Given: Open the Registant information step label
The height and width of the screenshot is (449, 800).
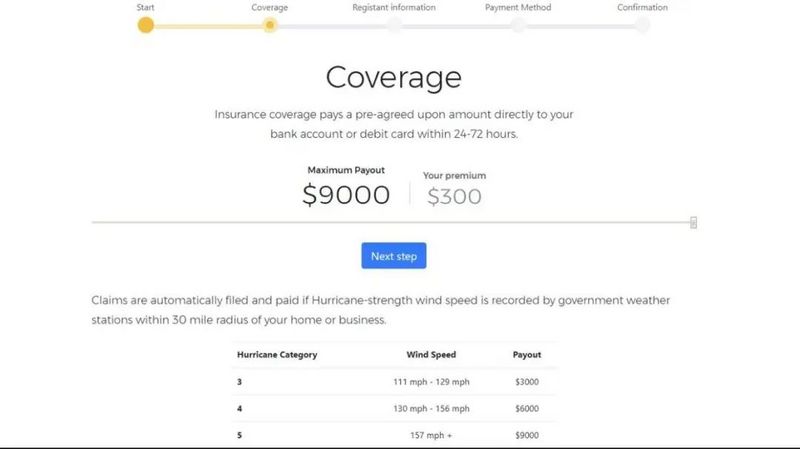Looking at the screenshot, I should (394, 7).
